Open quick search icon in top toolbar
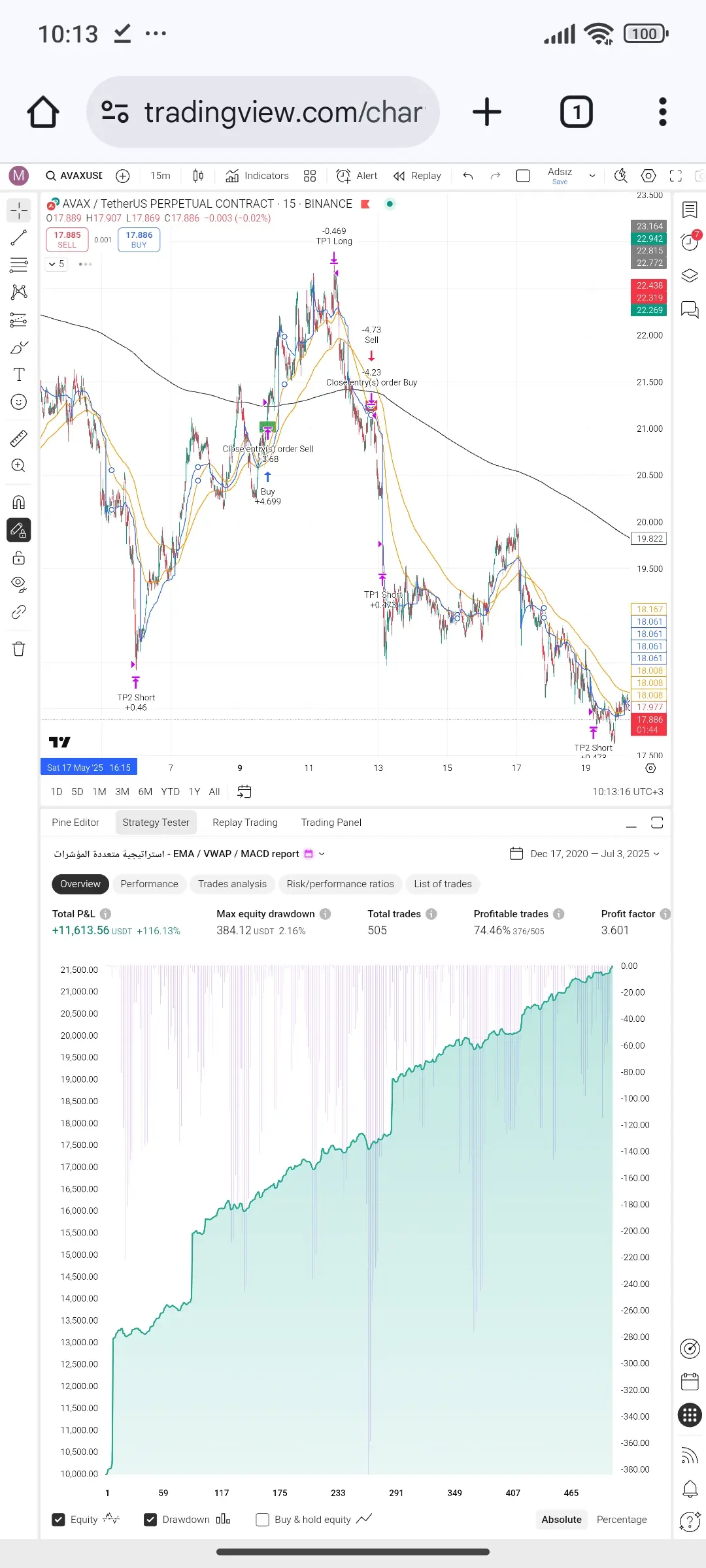The image size is (706, 1568). (x=621, y=176)
